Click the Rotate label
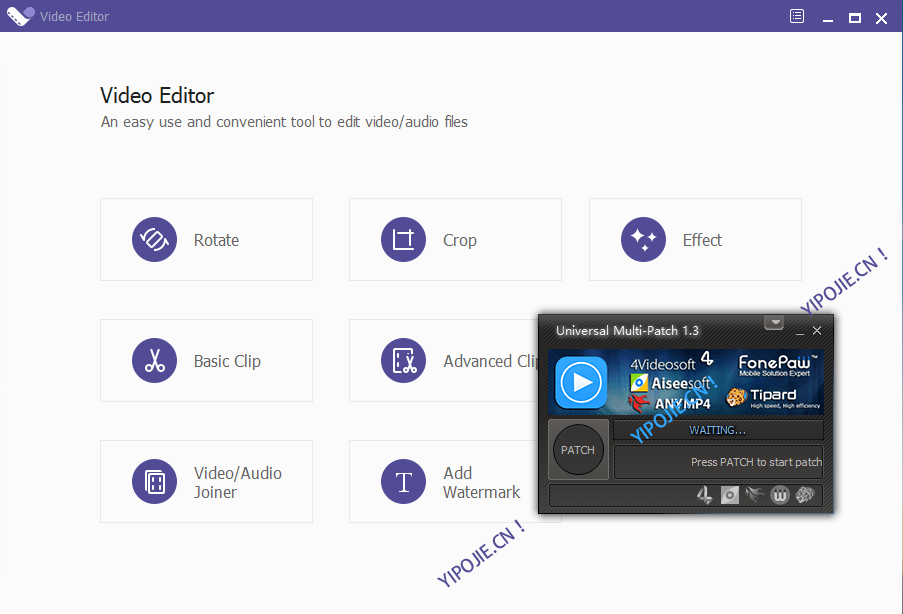 tap(216, 240)
